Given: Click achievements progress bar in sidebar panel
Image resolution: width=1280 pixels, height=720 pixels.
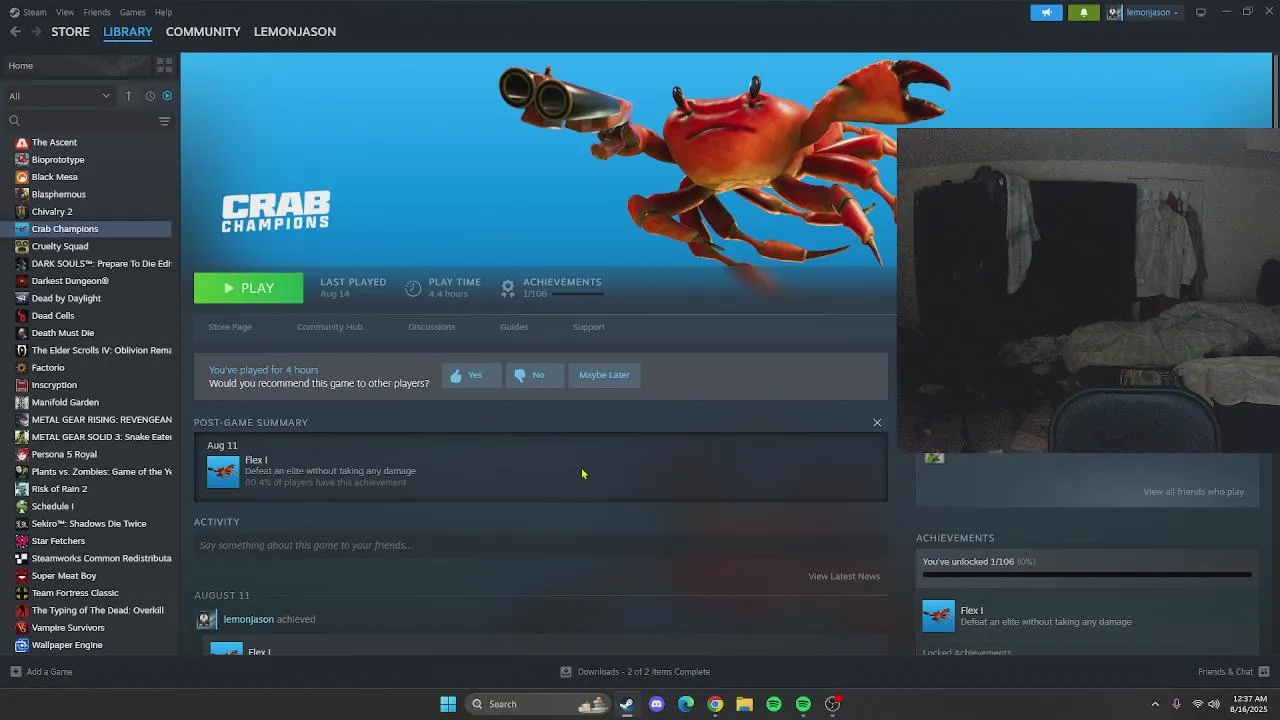Looking at the screenshot, I should pyautogui.click(x=1087, y=575).
